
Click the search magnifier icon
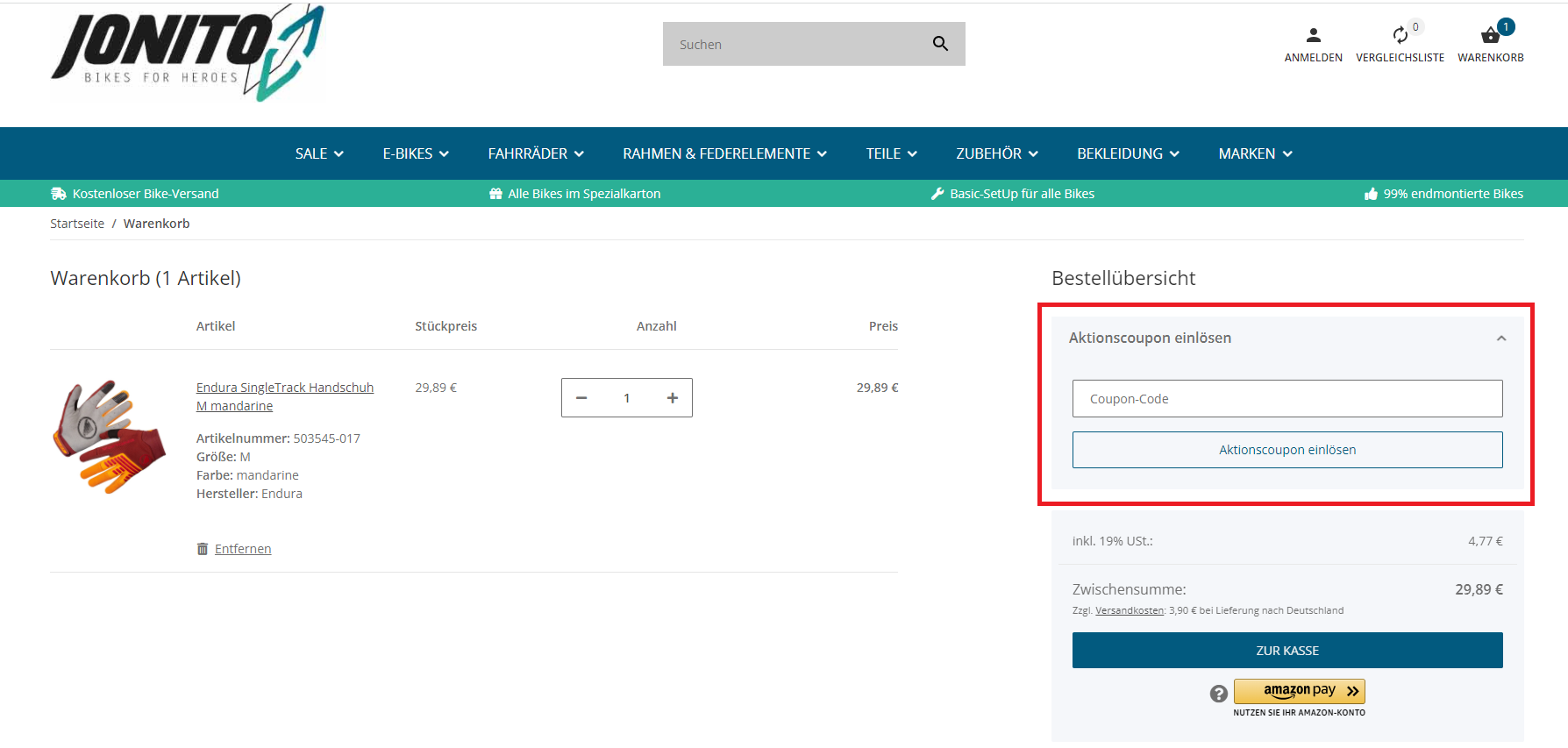coord(940,44)
